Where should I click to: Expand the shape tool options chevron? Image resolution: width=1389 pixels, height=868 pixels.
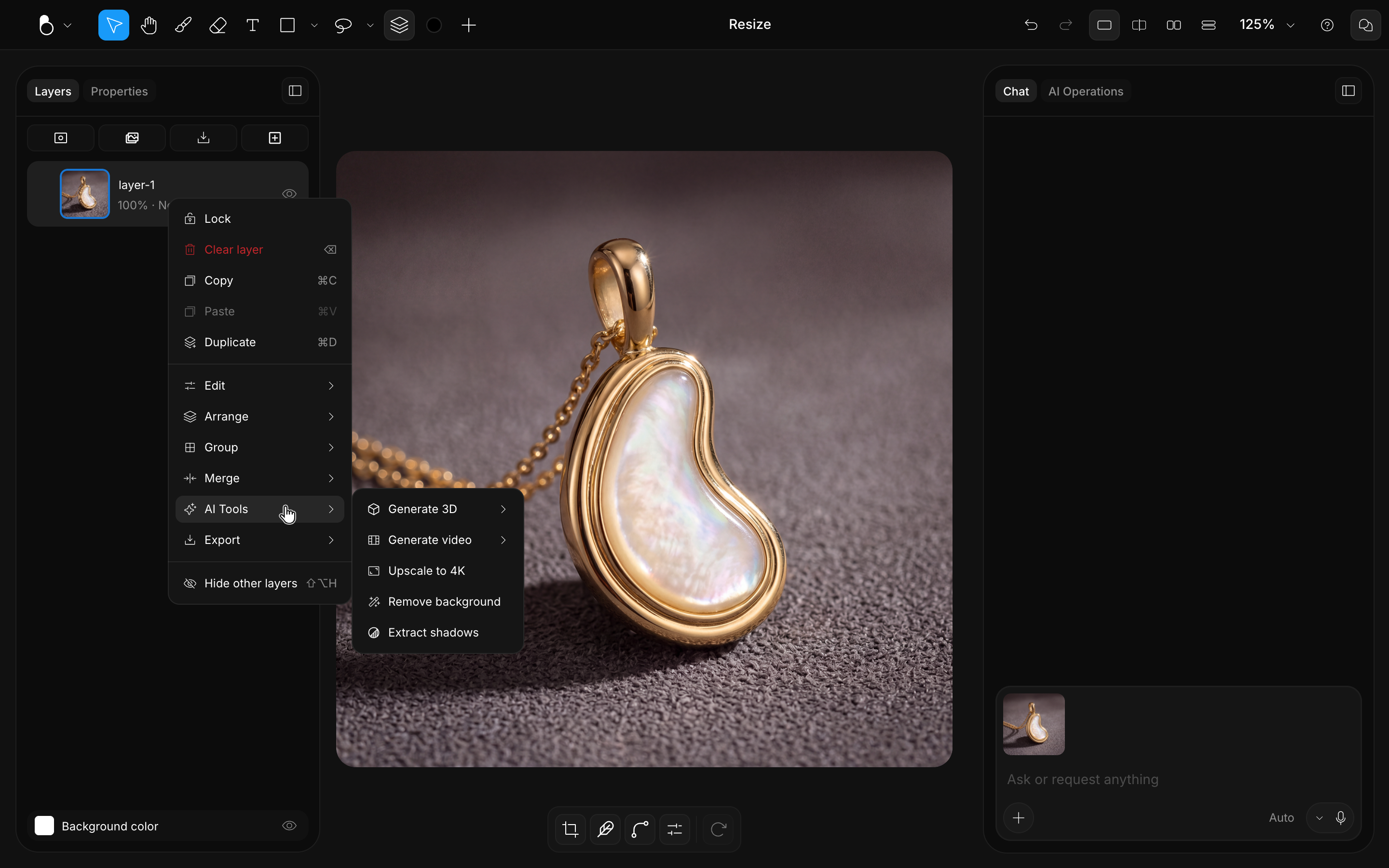314,25
